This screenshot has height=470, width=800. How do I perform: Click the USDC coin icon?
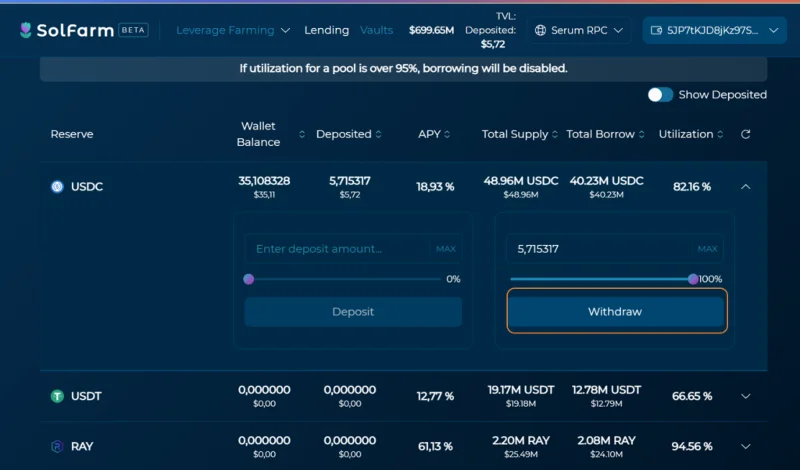57,187
